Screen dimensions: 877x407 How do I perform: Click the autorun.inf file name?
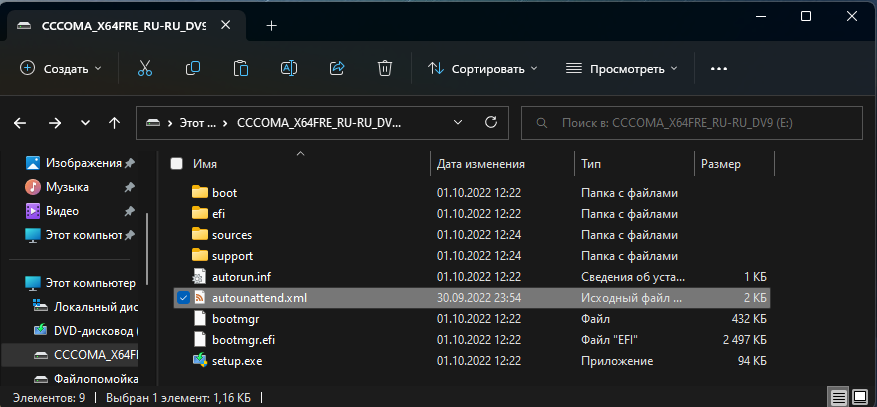click(242, 277)
